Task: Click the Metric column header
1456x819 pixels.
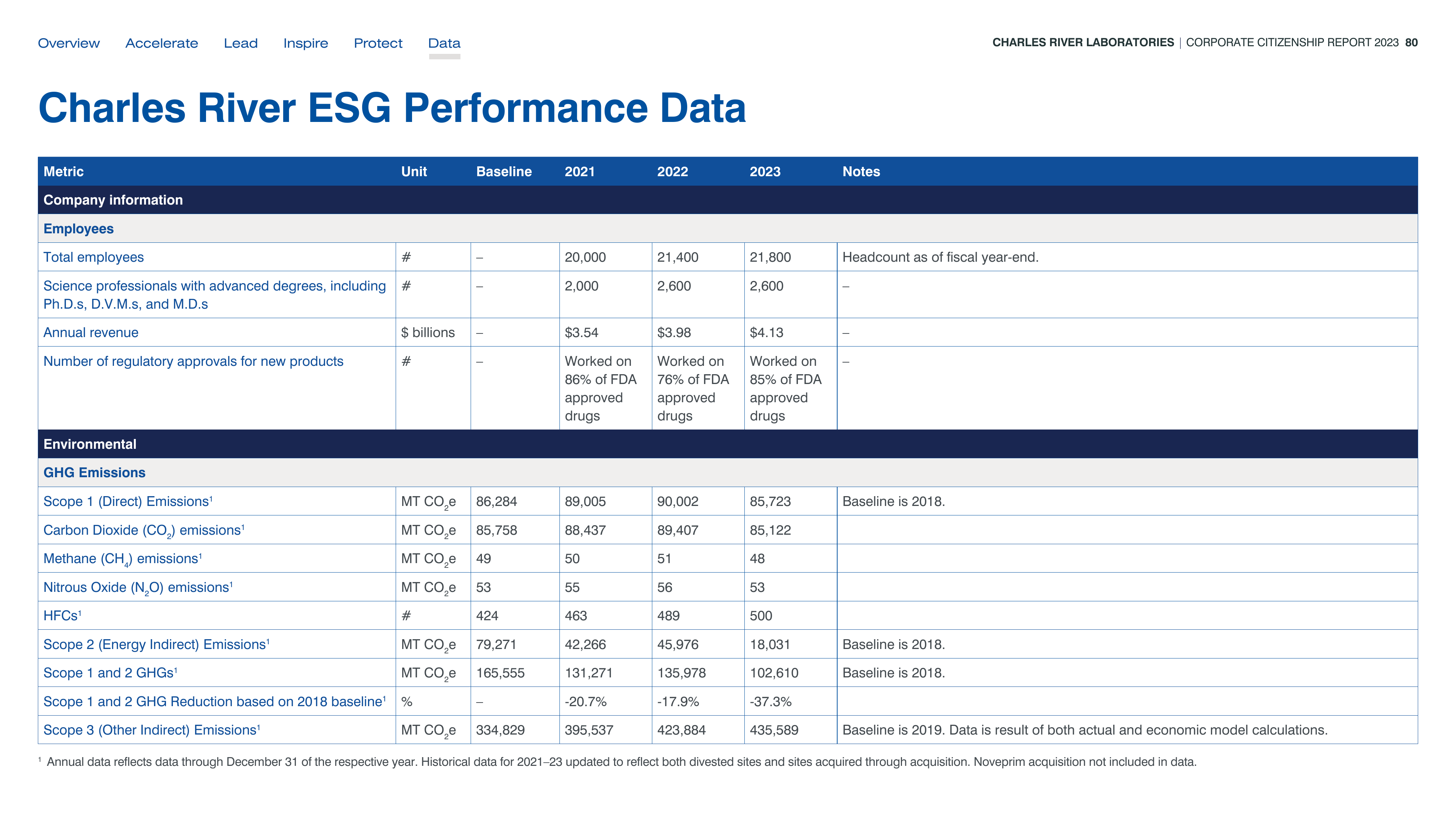Action: click(x=63, y=171)
